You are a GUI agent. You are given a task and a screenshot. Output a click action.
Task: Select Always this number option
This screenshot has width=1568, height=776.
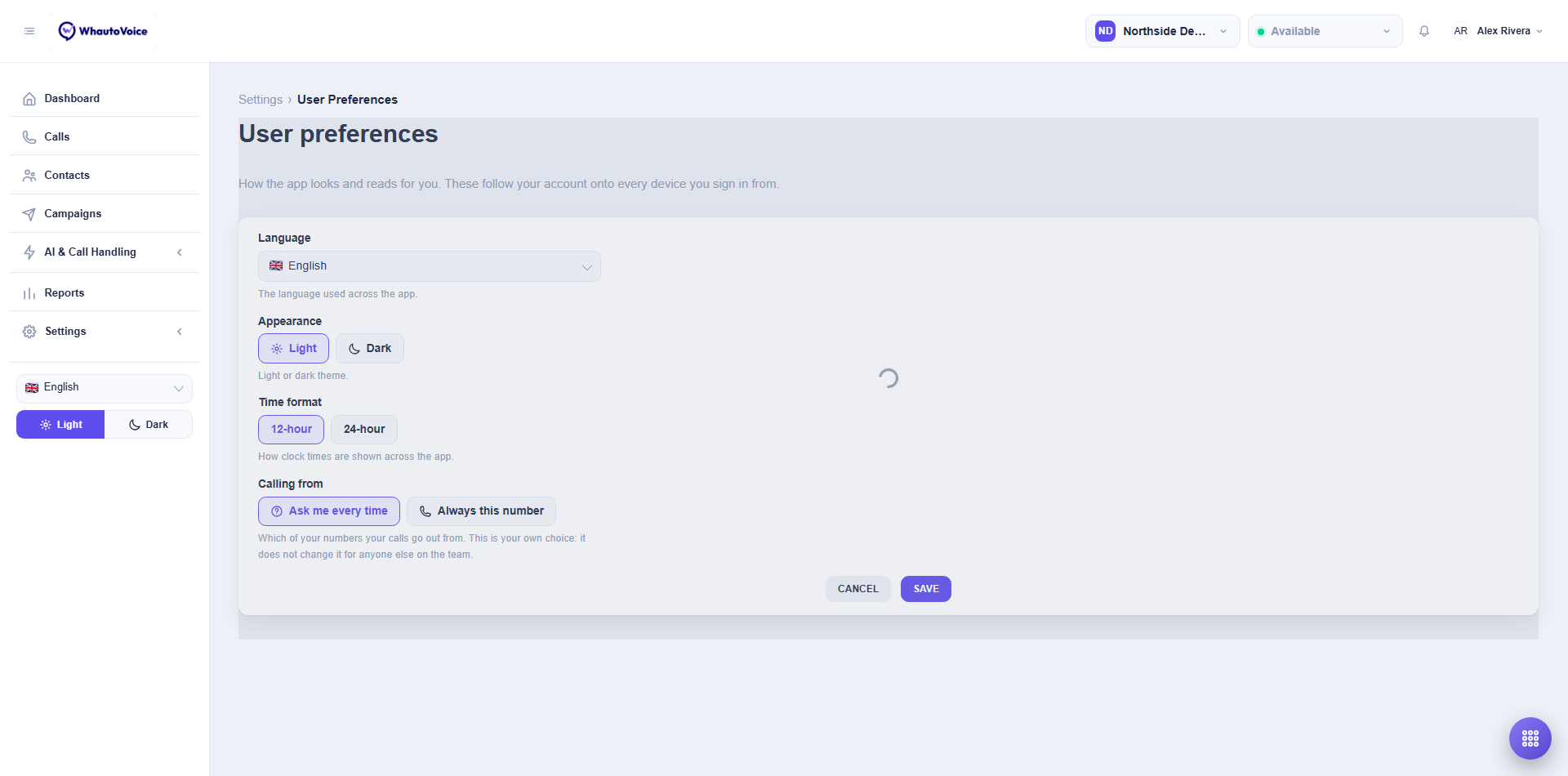[x=481, y=511]
